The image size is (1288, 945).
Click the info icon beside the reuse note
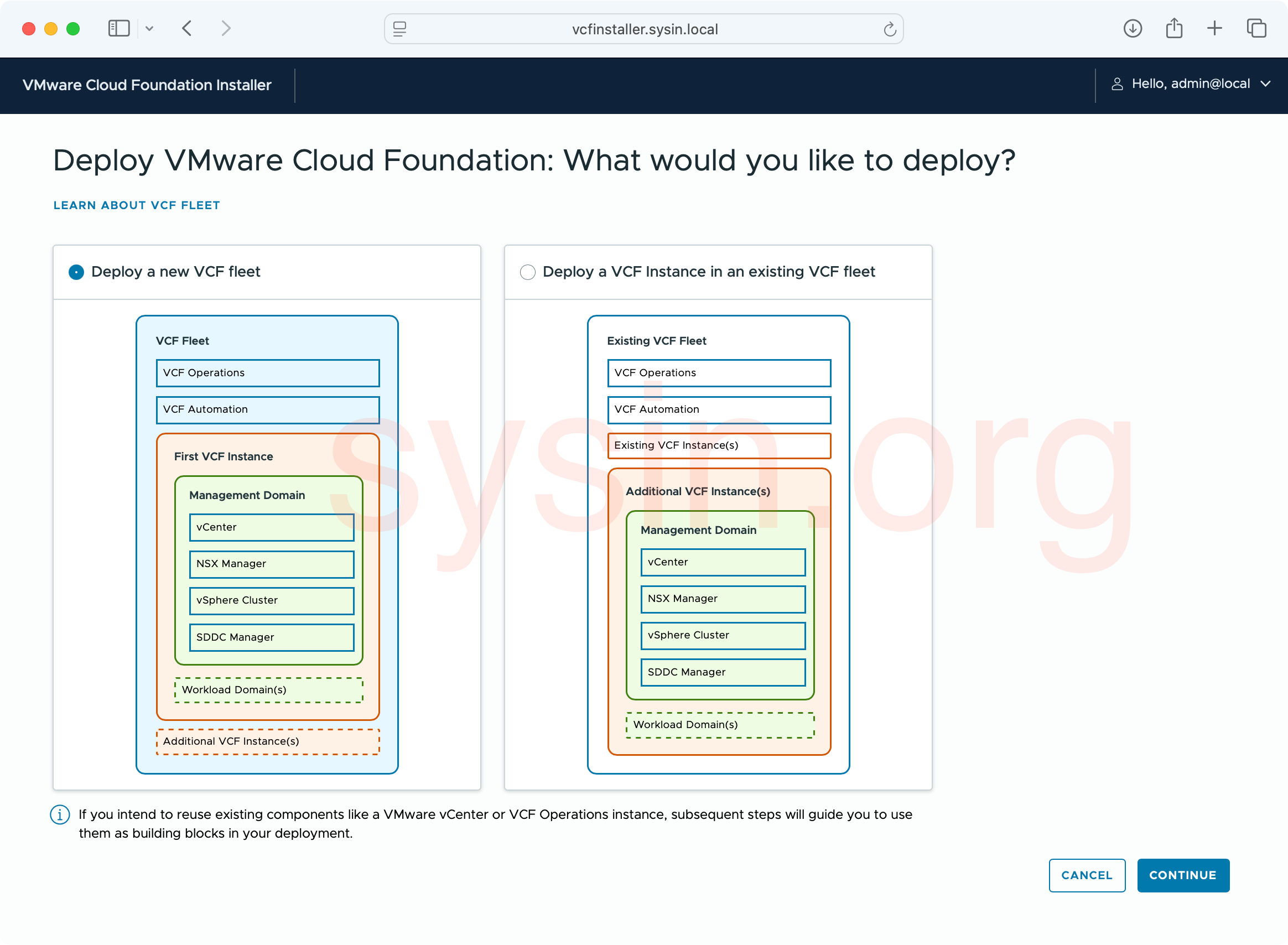point(60,814)
